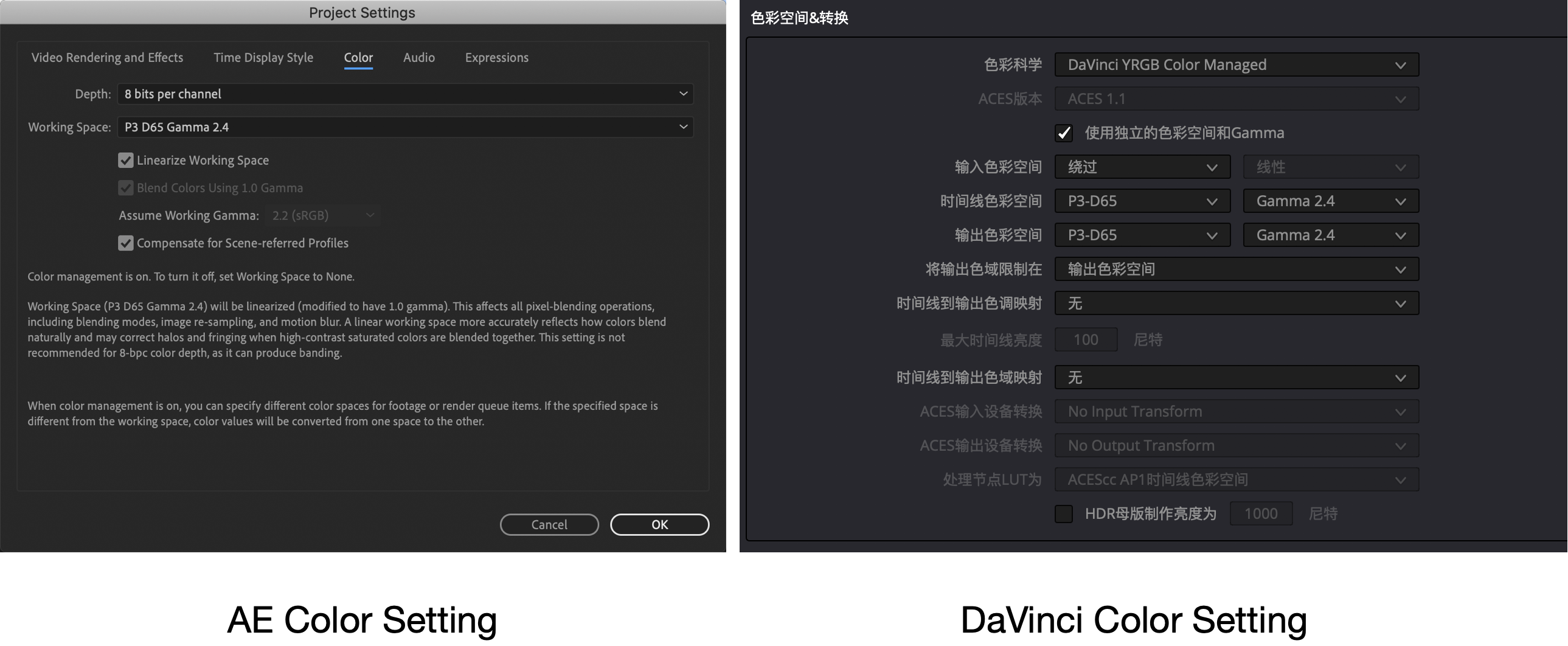Switch to the Audio tab
This screenshot has height=646, width=1568.
(x=419, y=57)
